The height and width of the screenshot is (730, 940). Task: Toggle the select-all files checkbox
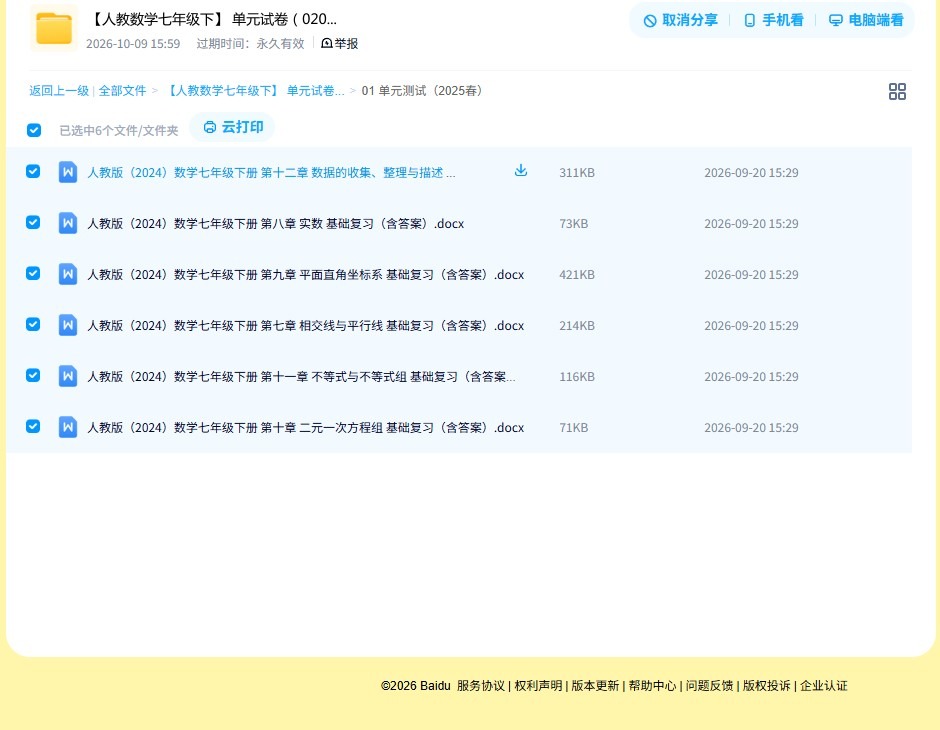point(34,130)
